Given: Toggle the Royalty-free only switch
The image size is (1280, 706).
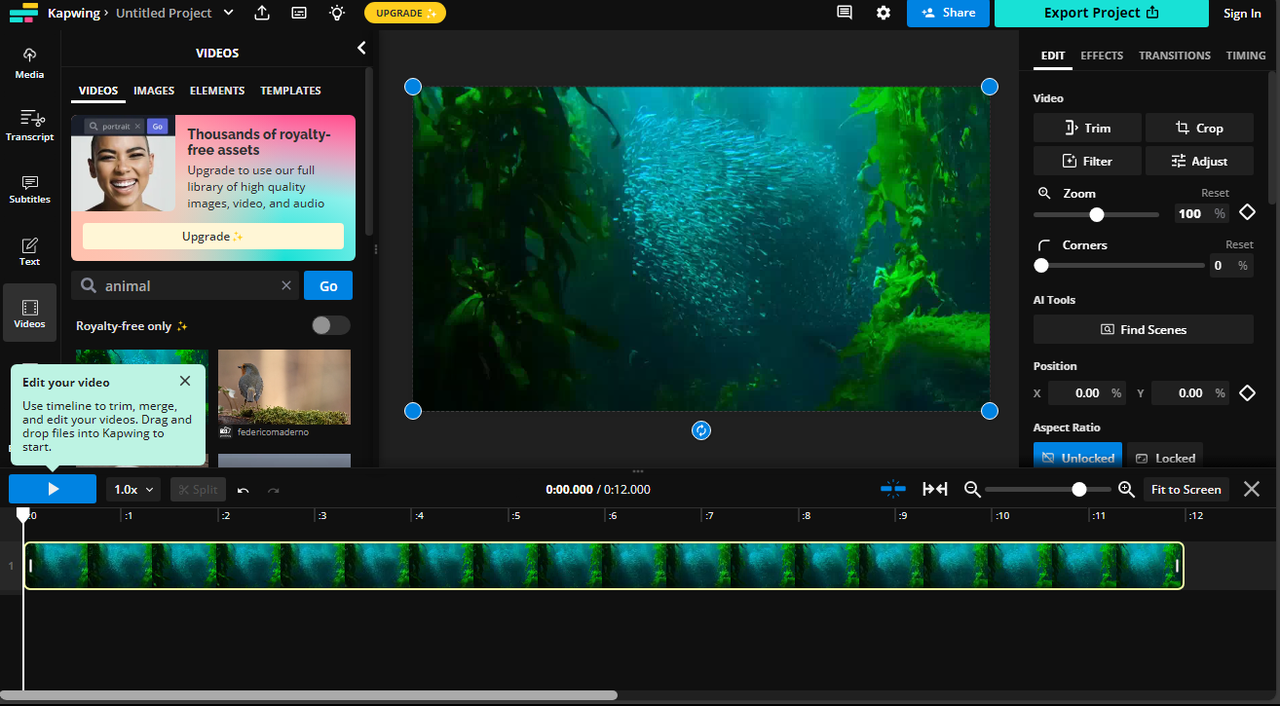Looking at the screenshot, I should tap(331, 326).
